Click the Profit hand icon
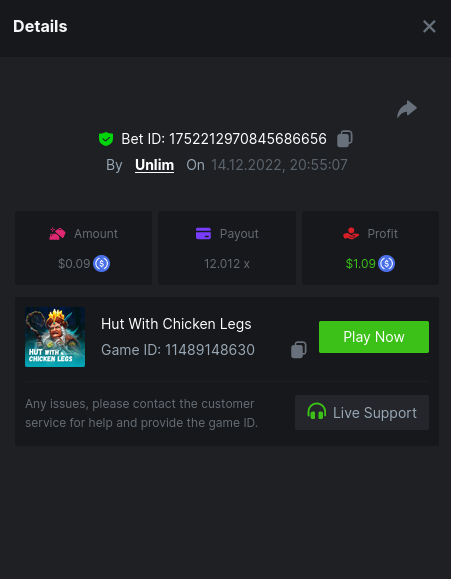Viewport: 451px width, 579px height. tap(351, 234)
